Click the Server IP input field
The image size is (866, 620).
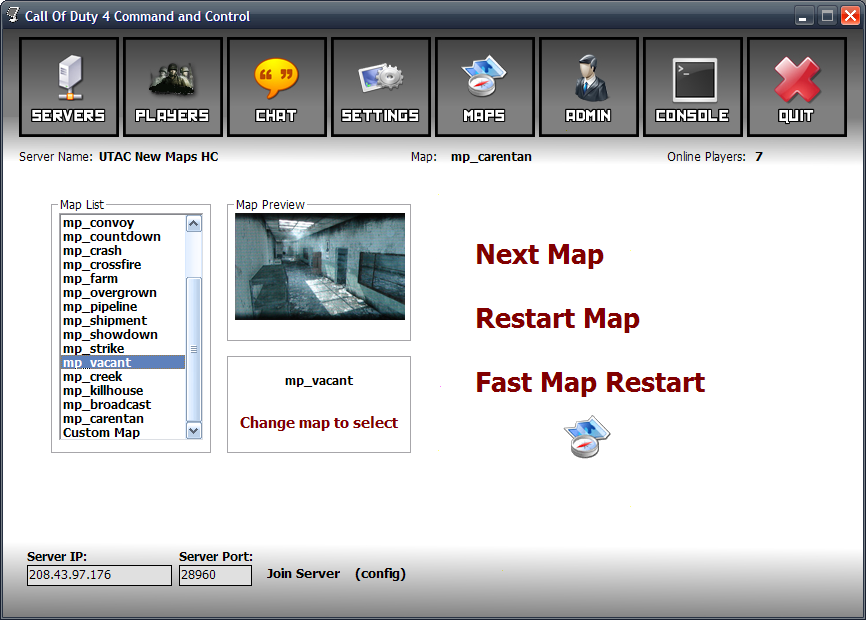99,575
